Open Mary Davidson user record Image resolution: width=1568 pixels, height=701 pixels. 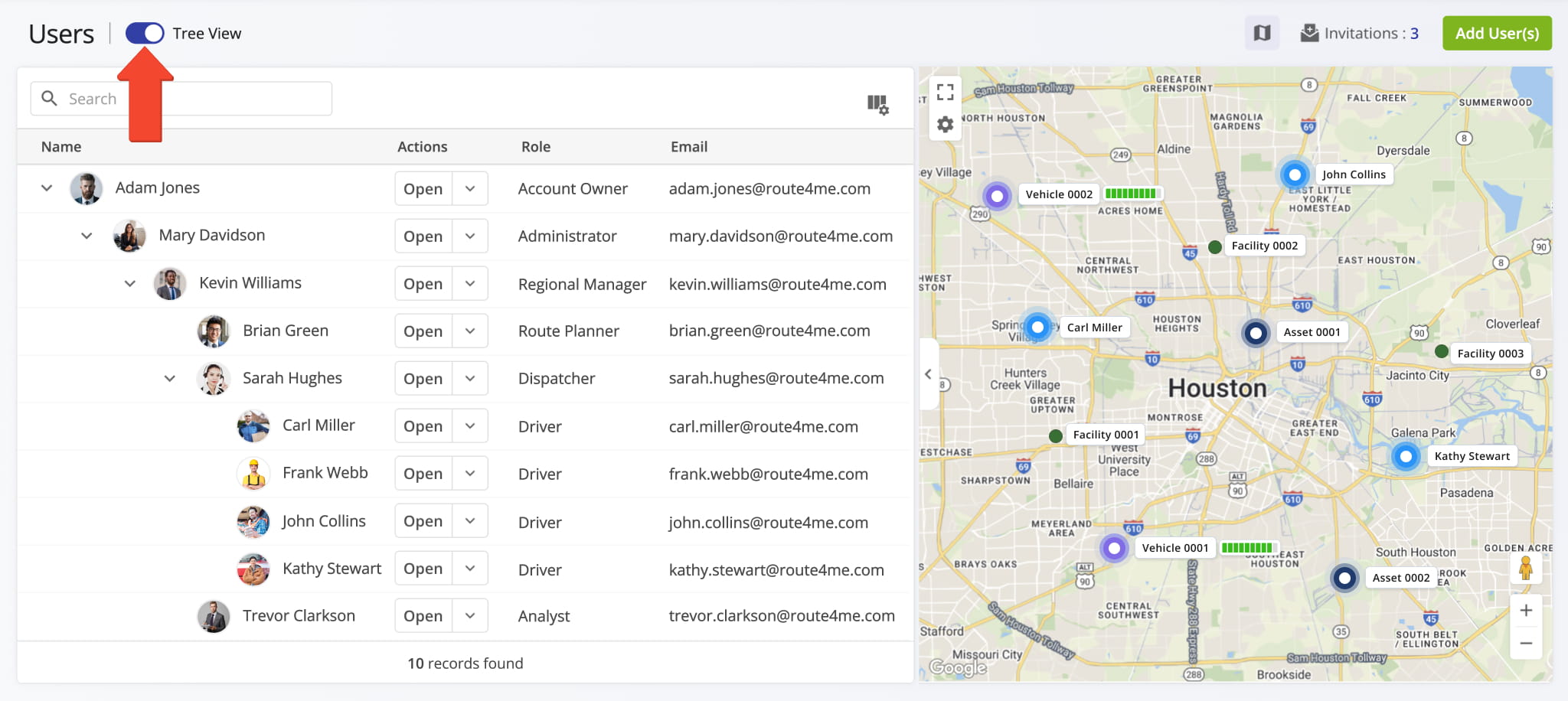423,236
